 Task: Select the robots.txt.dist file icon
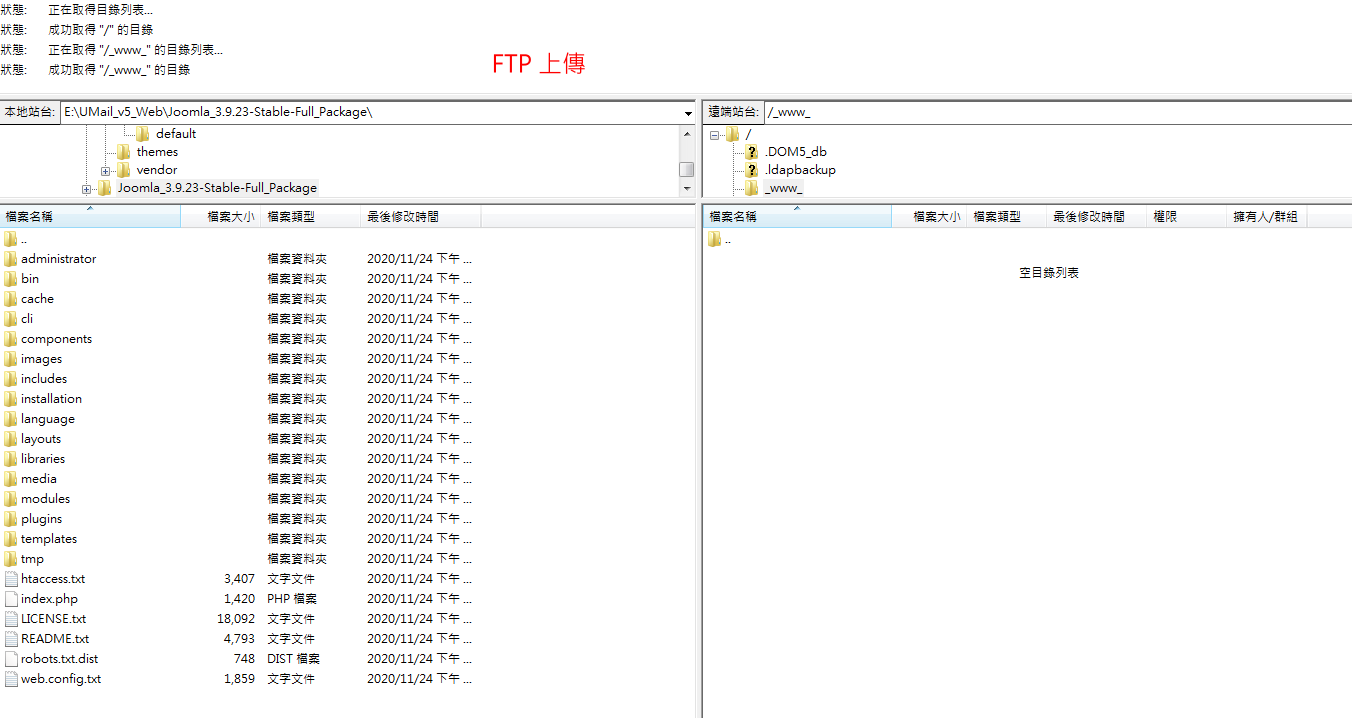(11, 659)
